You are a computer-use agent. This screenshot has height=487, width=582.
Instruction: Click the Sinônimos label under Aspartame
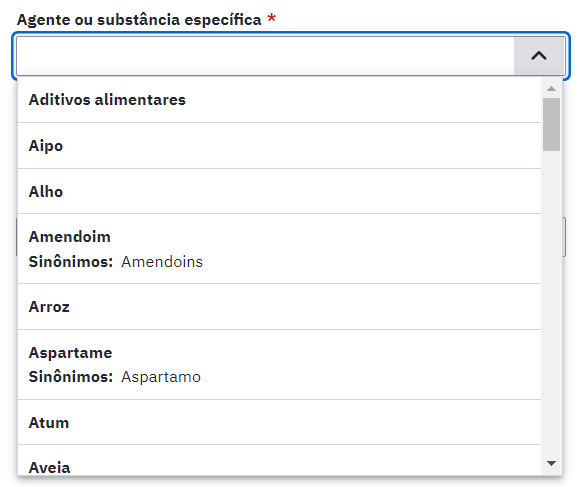(71, 377)
